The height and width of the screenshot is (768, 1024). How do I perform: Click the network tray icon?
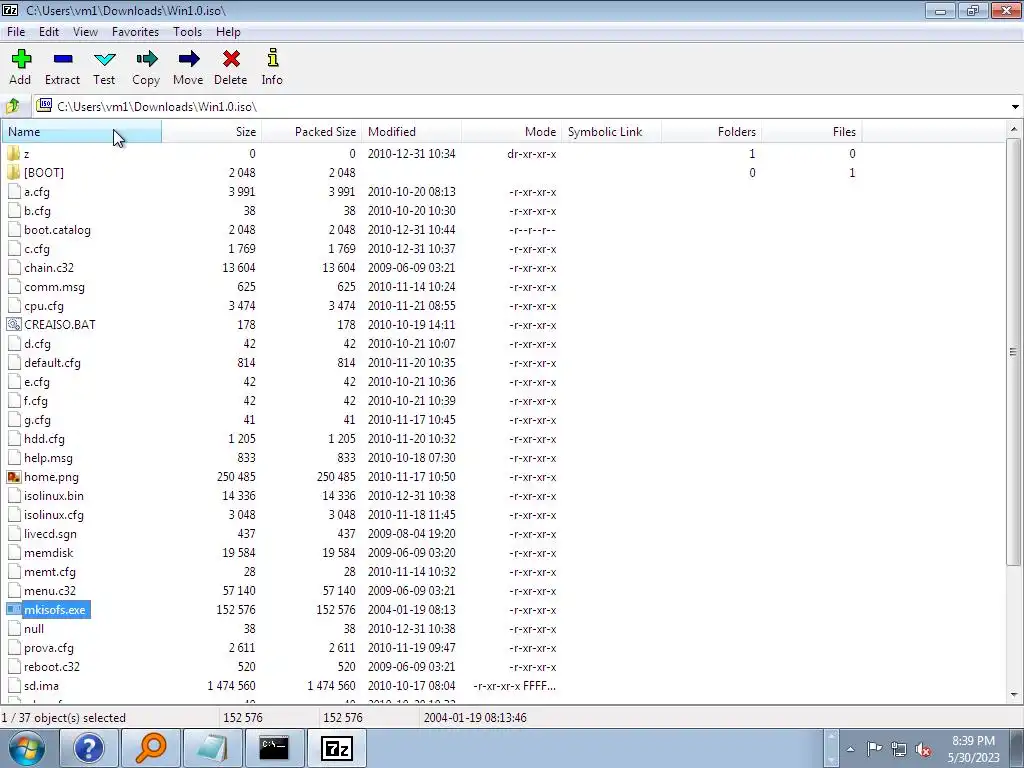click(899, 750)
